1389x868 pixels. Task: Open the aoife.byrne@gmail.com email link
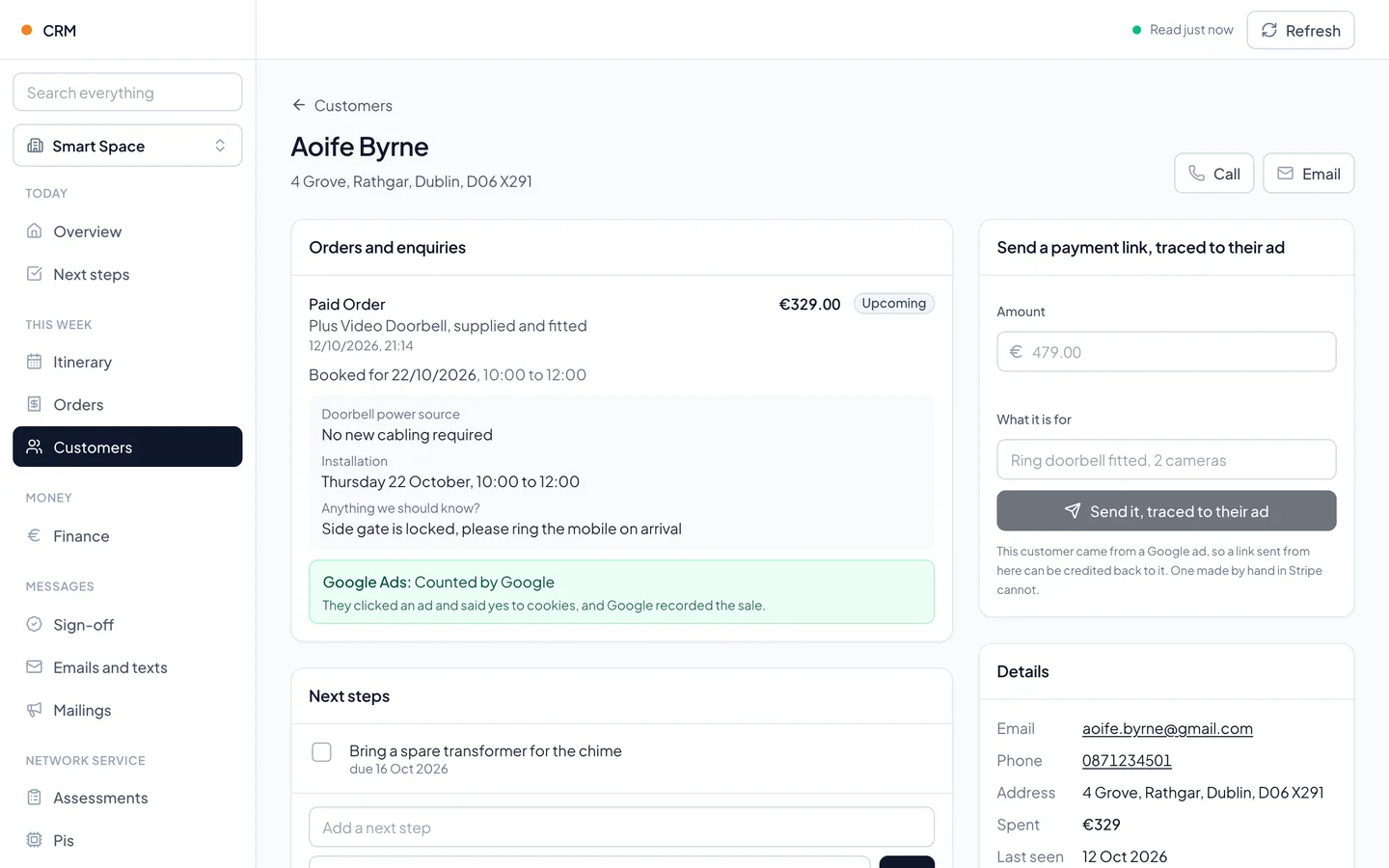pyautogui.click(x=1167, y=729)
